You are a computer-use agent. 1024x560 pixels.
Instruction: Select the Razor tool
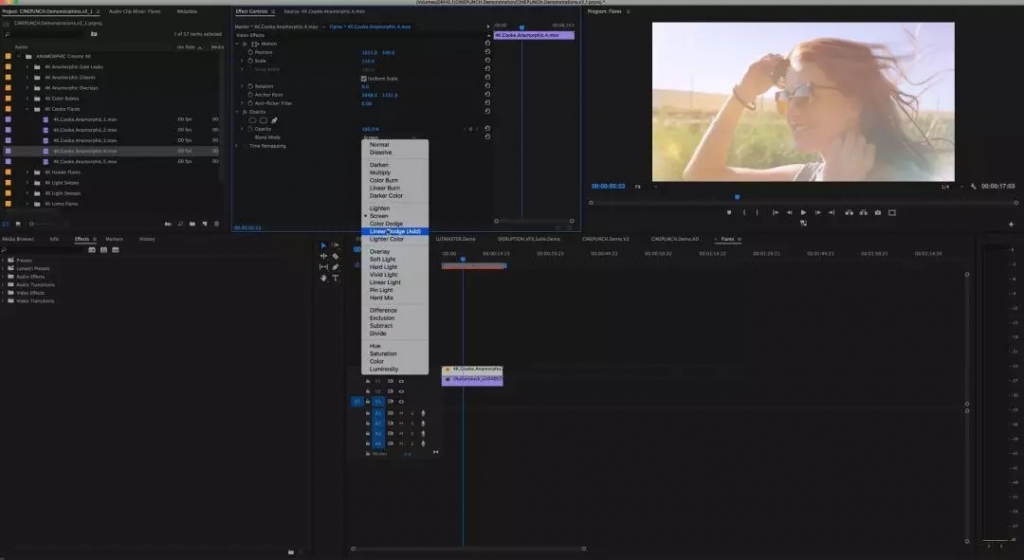[x=335, y=256]
